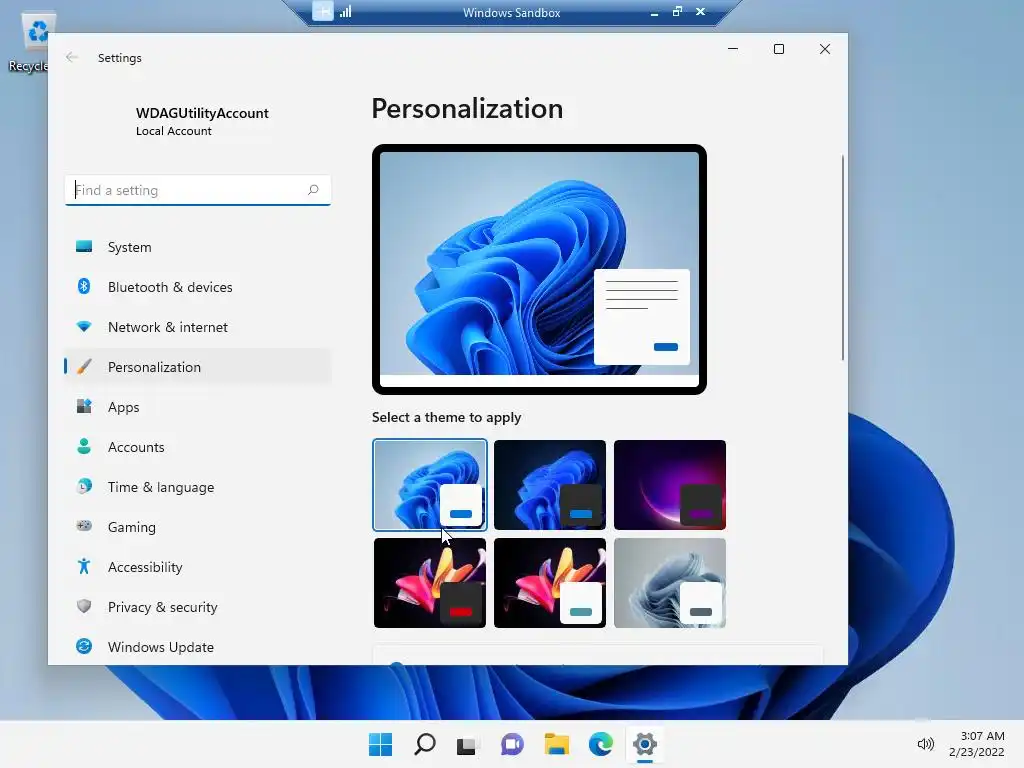This screenshot has width=1024, height=768.
Task: Click the Personalization paintbrush icon
Action: click(x=84, y=366)
